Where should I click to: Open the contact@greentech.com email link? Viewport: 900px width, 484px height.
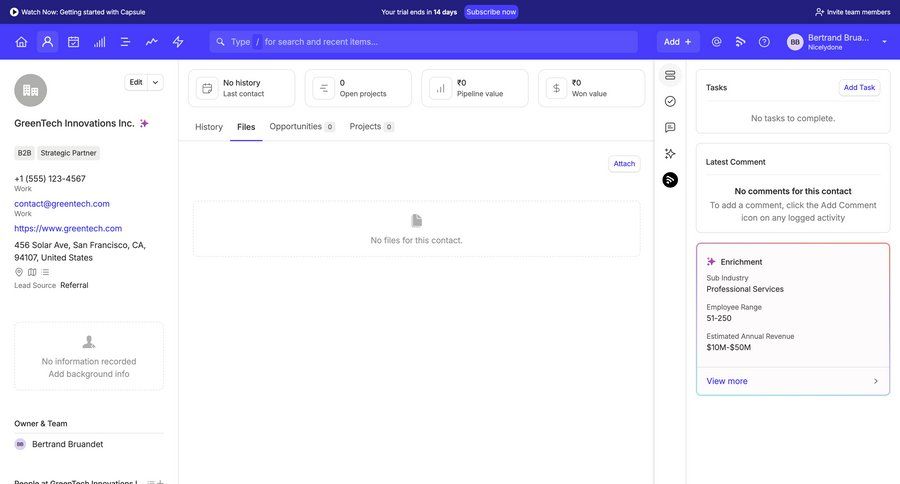62,204
